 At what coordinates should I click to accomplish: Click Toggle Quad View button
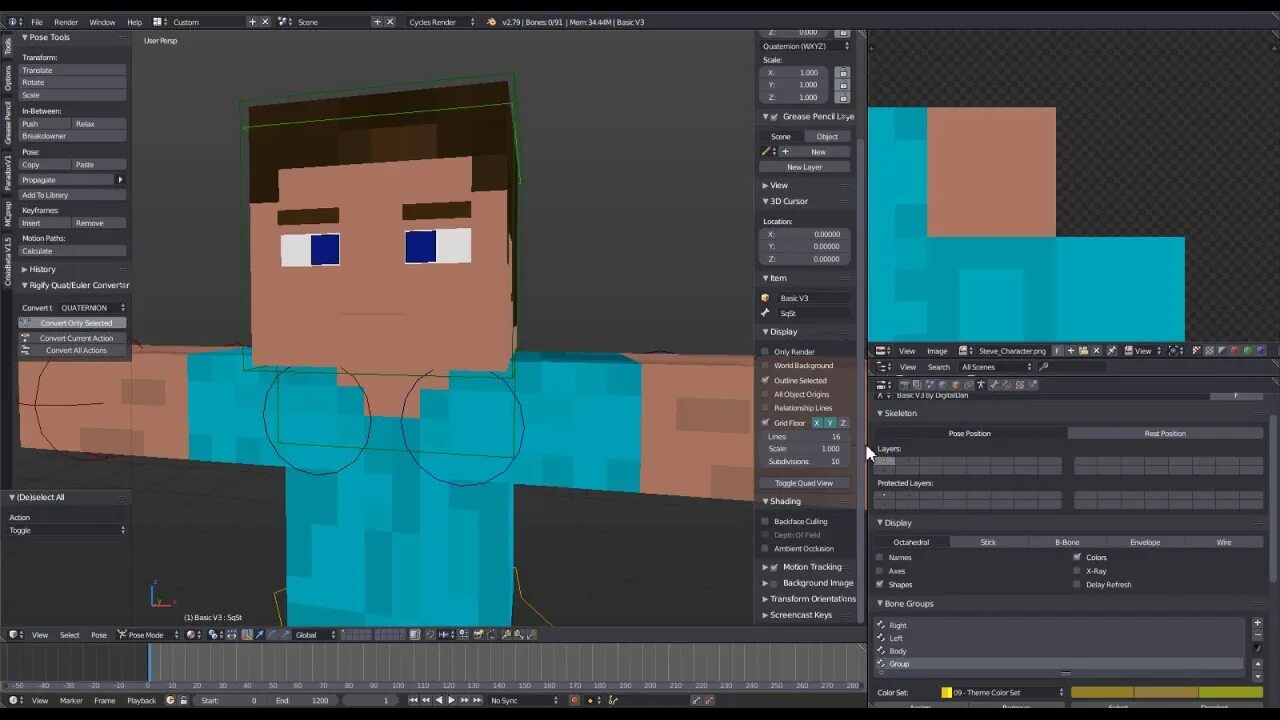pyautogui.click(x=804, y=483)
